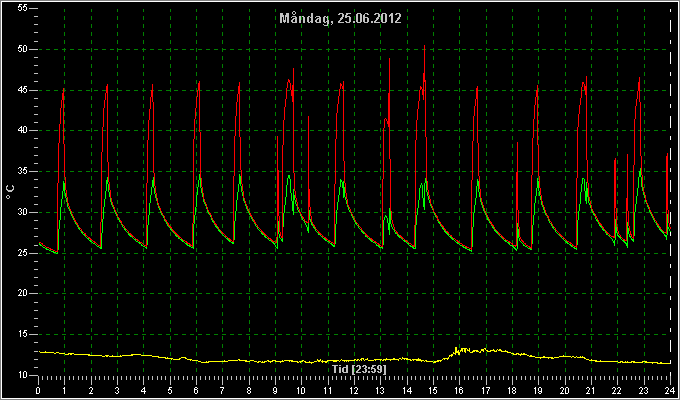
Task: Click the 35 value on temperature axis
Action: point(23,171)
